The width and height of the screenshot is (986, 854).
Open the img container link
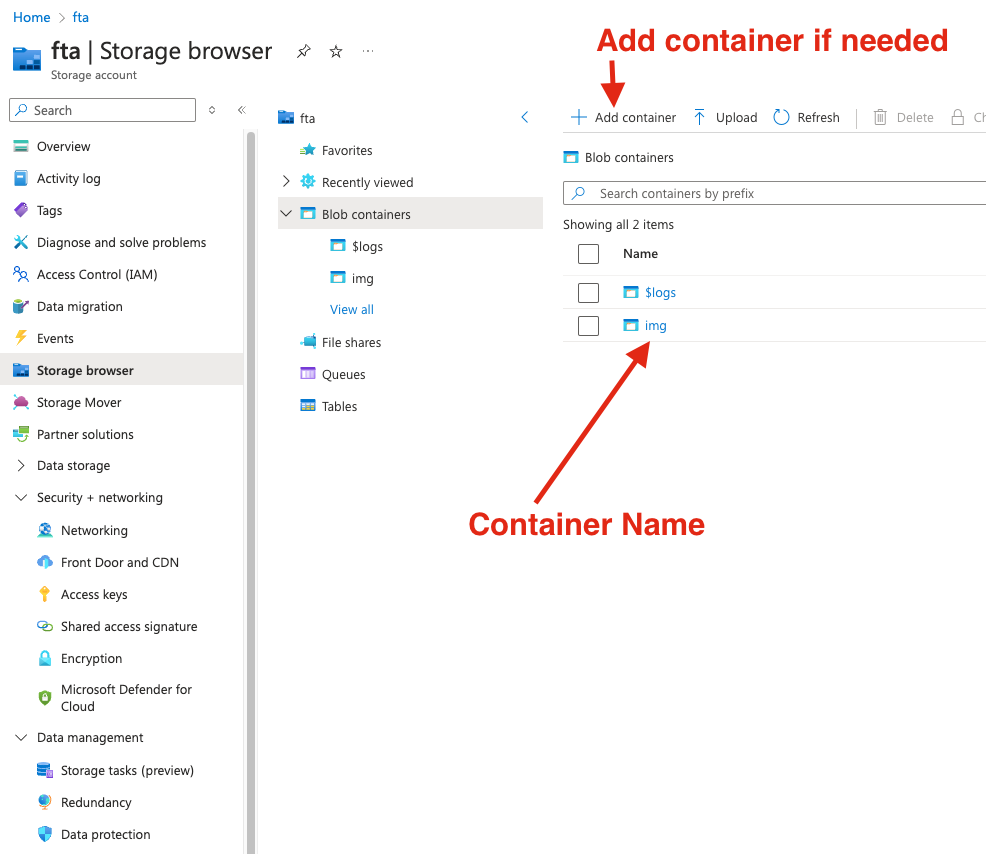tap(655, 326)
